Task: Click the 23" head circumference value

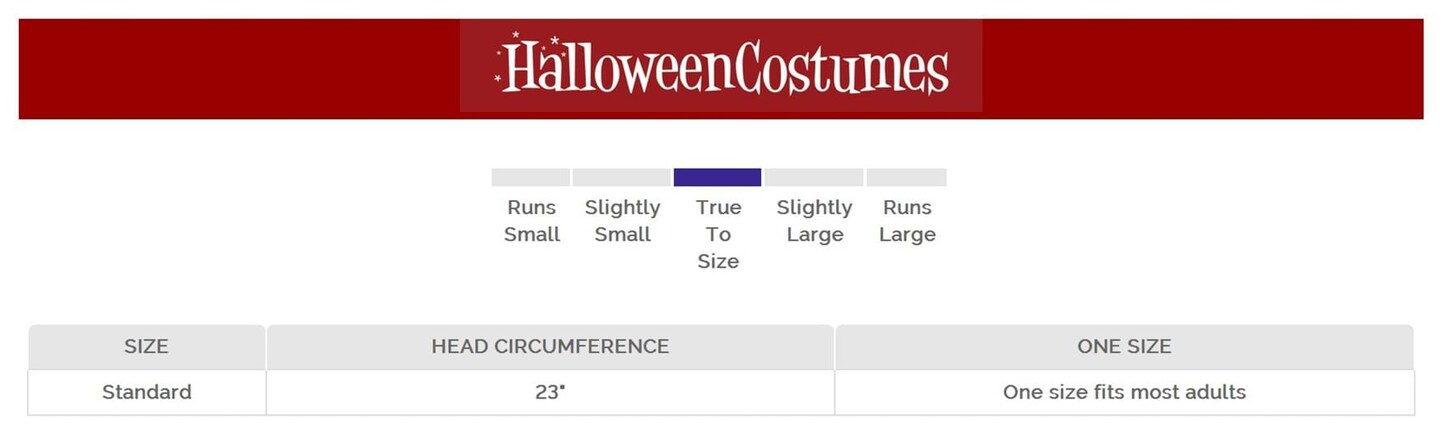Action: 550,392
